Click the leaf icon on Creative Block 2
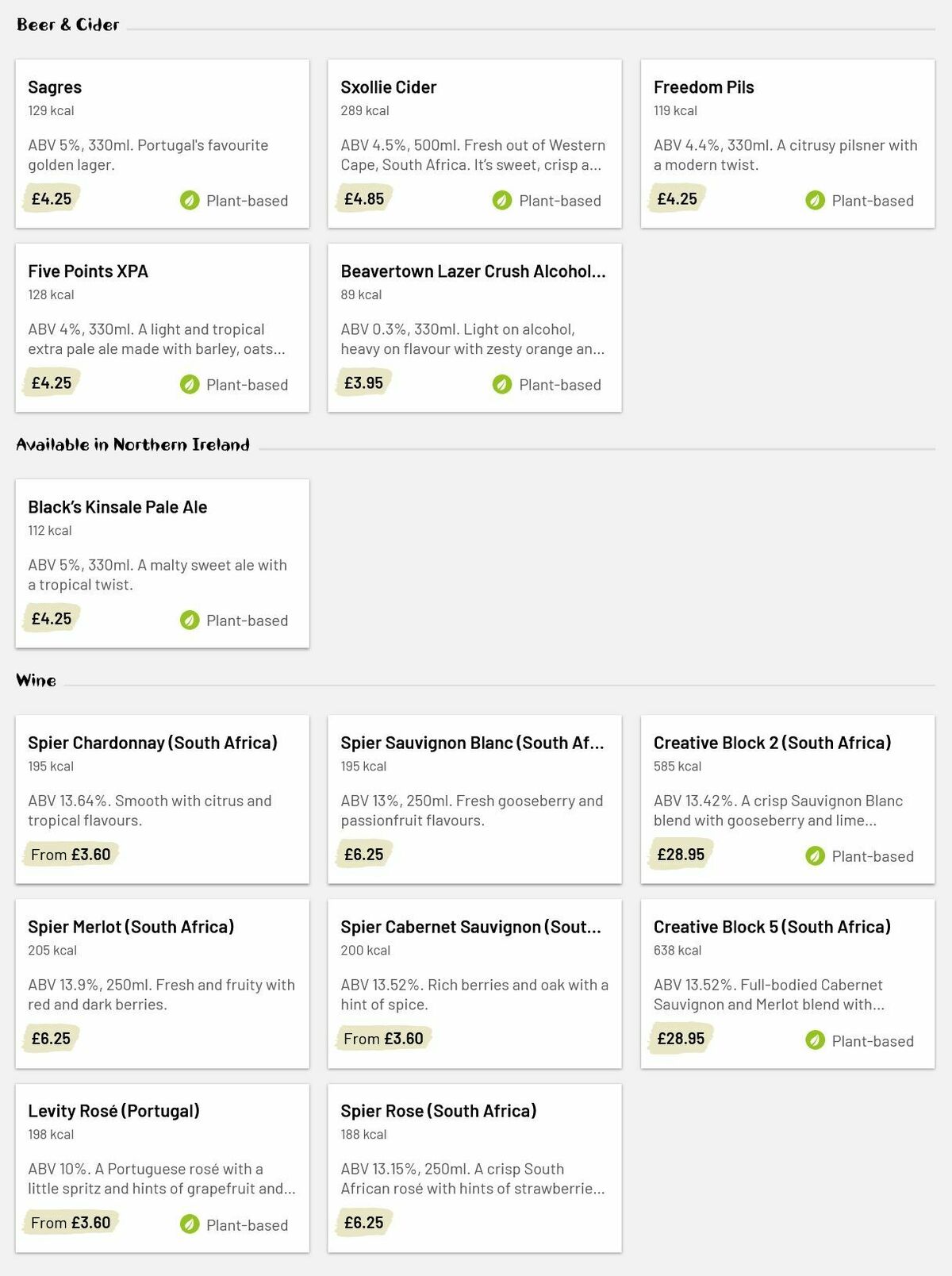This screenshot has height=1276, width=952. pyautogui.click(x=814, y=856)
